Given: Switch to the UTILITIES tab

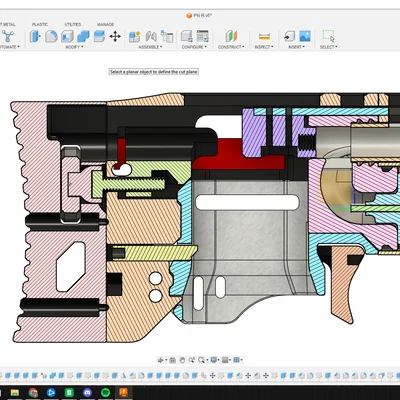Looking at the screenshot, I should [73, 24].
